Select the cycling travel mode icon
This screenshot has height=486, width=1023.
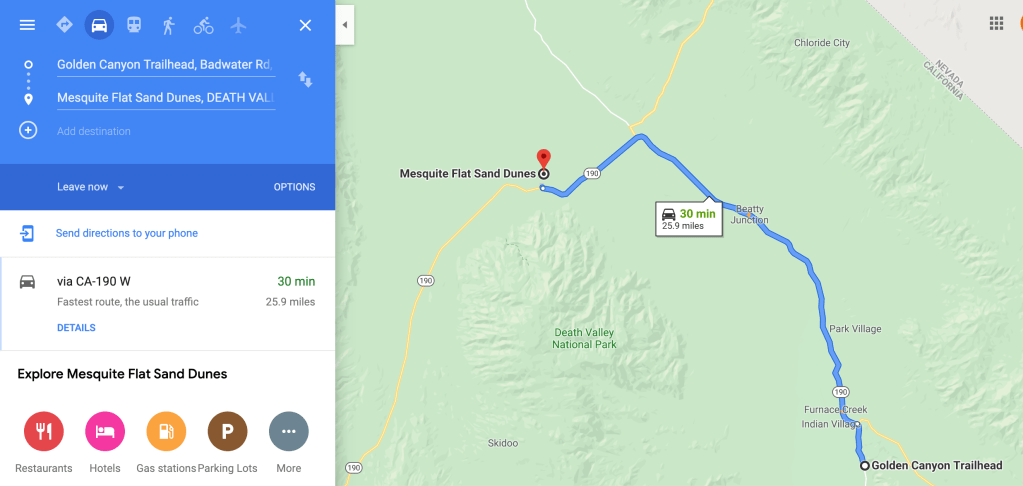click(x=204, y=25)
